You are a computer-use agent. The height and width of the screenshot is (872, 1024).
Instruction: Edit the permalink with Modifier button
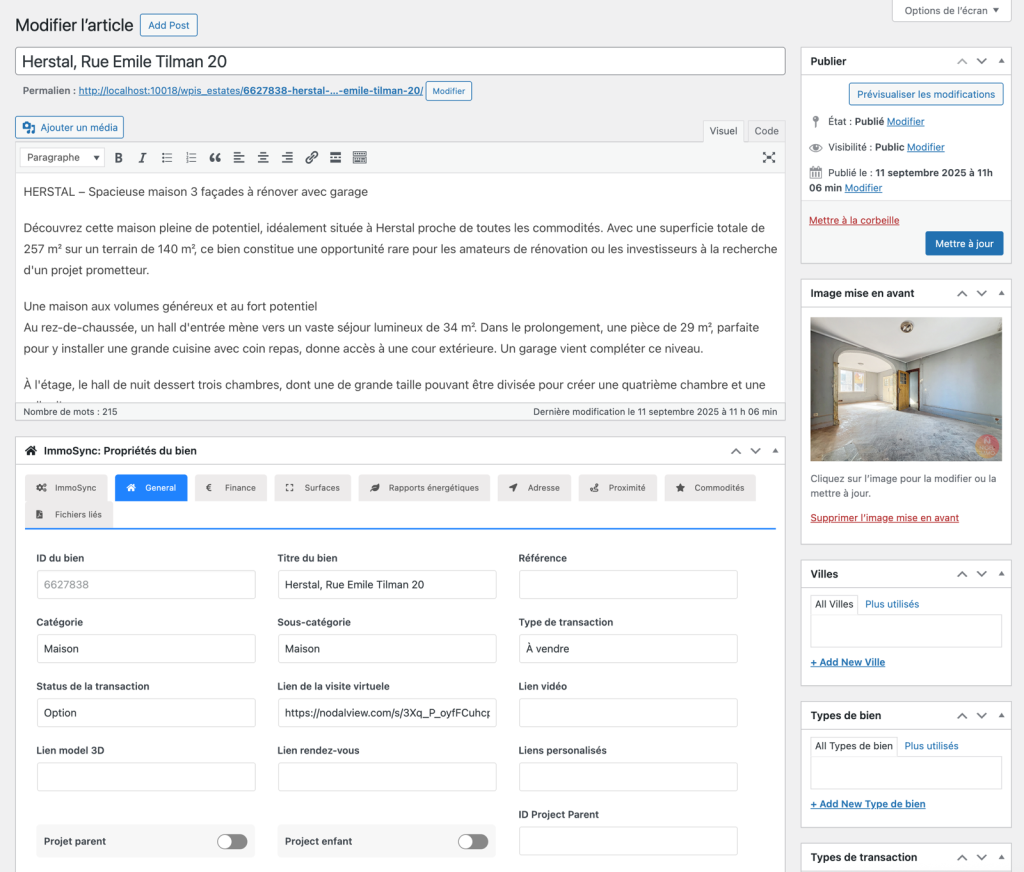point(449,91)
